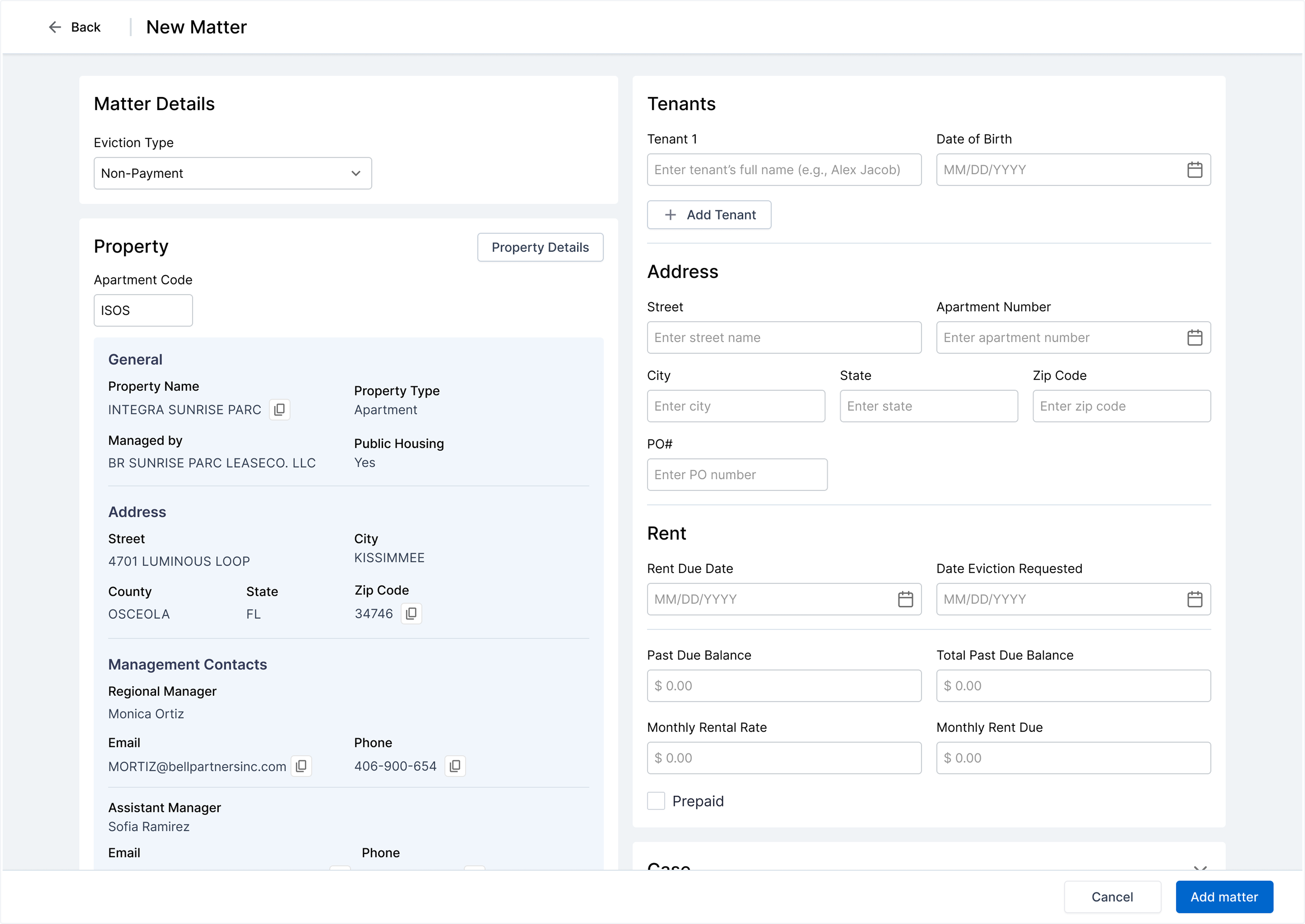The width and height of the screenshot is (1305, 924).
Task: Copy the phone number 406-900-654
Action: tap(455, 766)
